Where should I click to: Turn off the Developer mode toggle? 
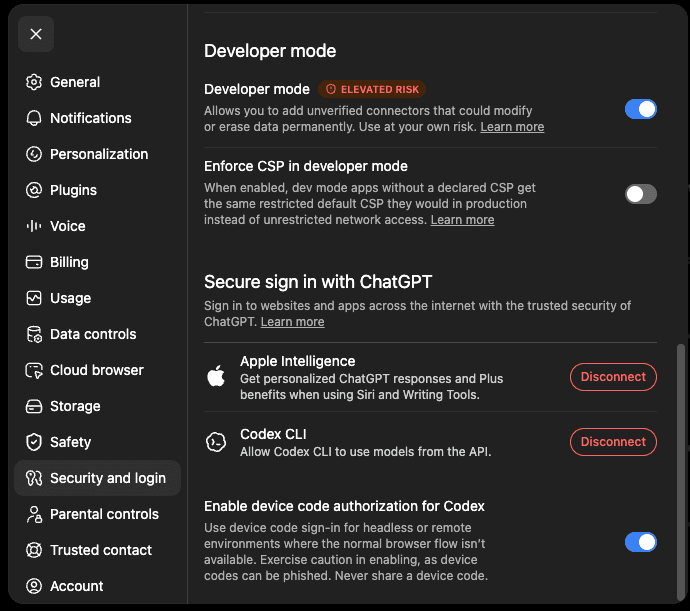[641, 109]
